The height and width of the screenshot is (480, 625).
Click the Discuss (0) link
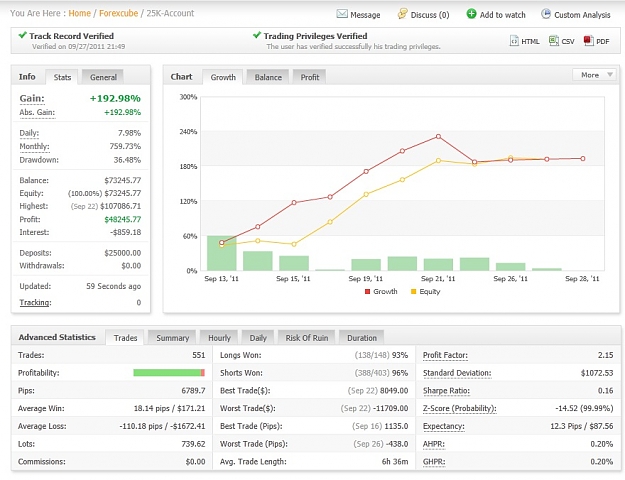click(430, 15)
